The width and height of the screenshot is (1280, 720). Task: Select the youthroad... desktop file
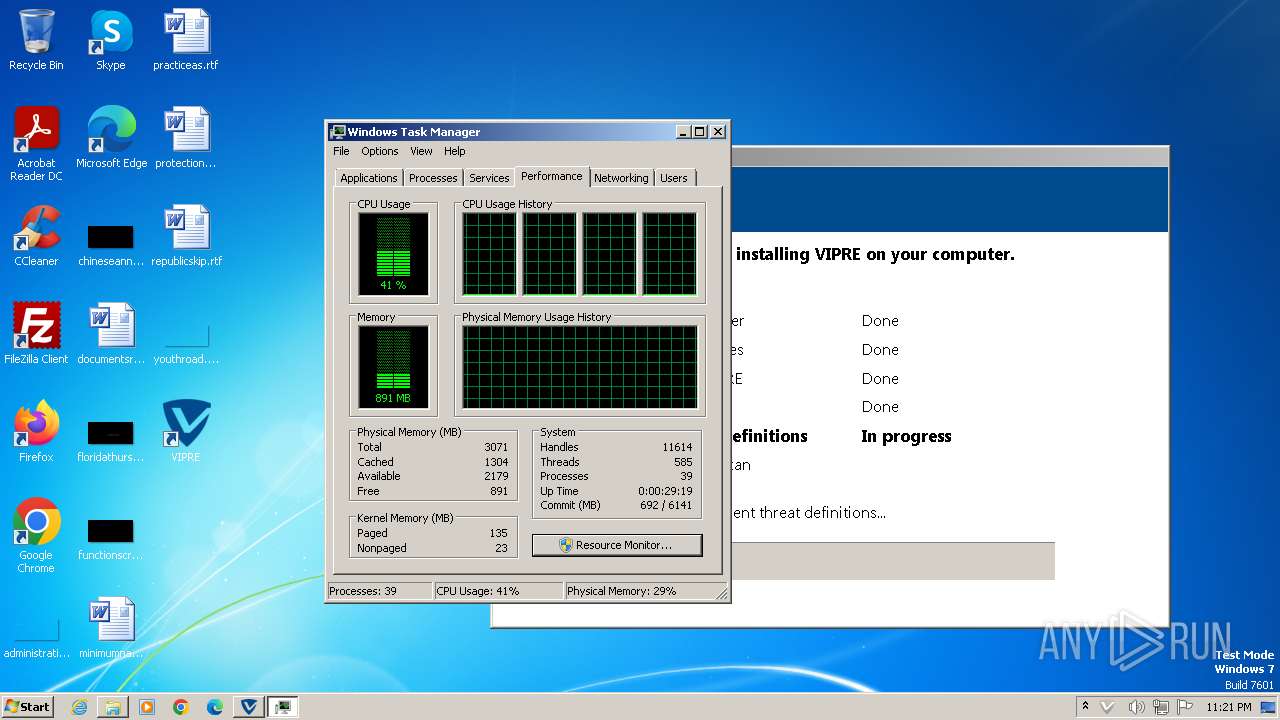186,344
